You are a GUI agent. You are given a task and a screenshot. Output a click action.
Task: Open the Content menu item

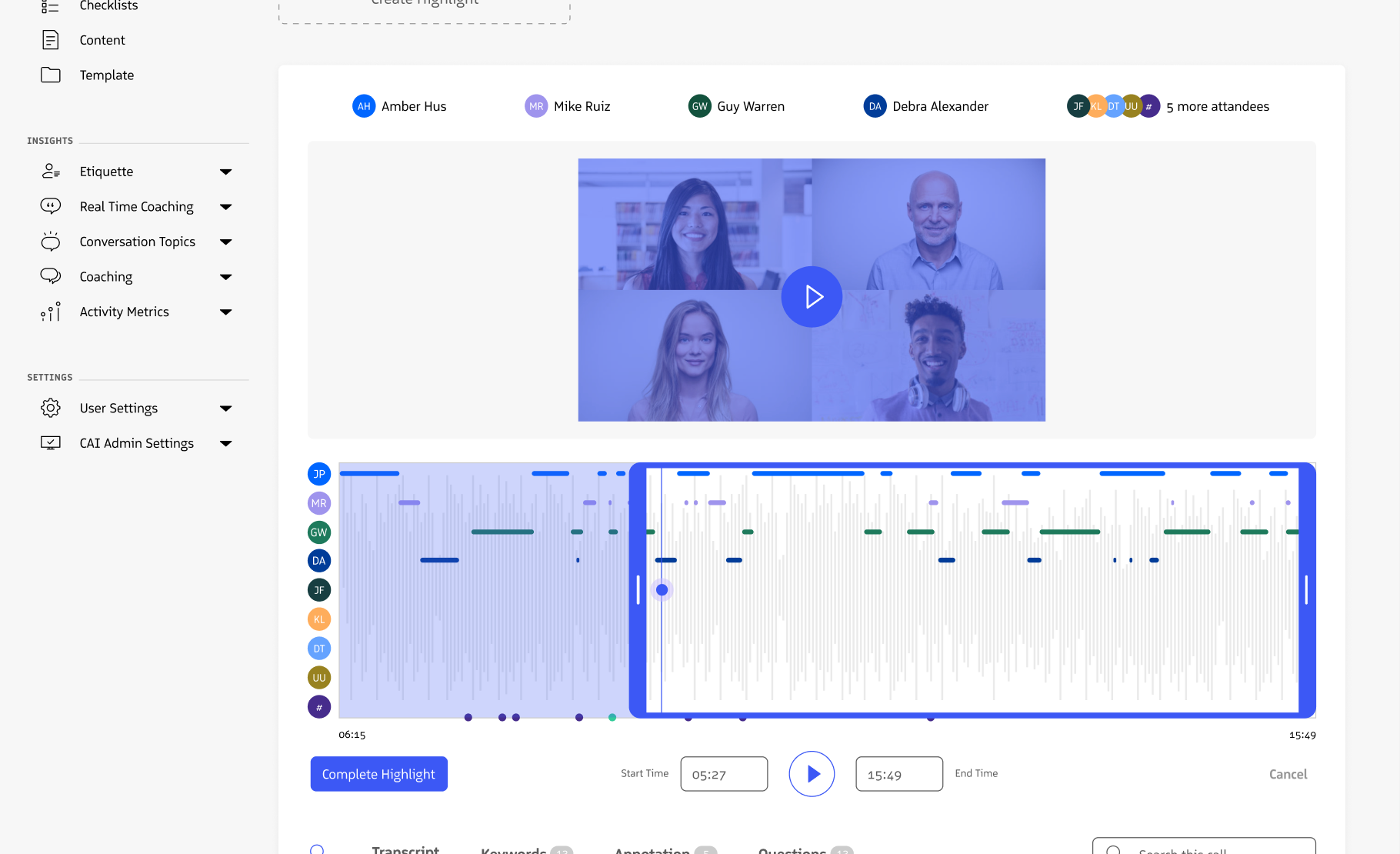click(102, 40)
